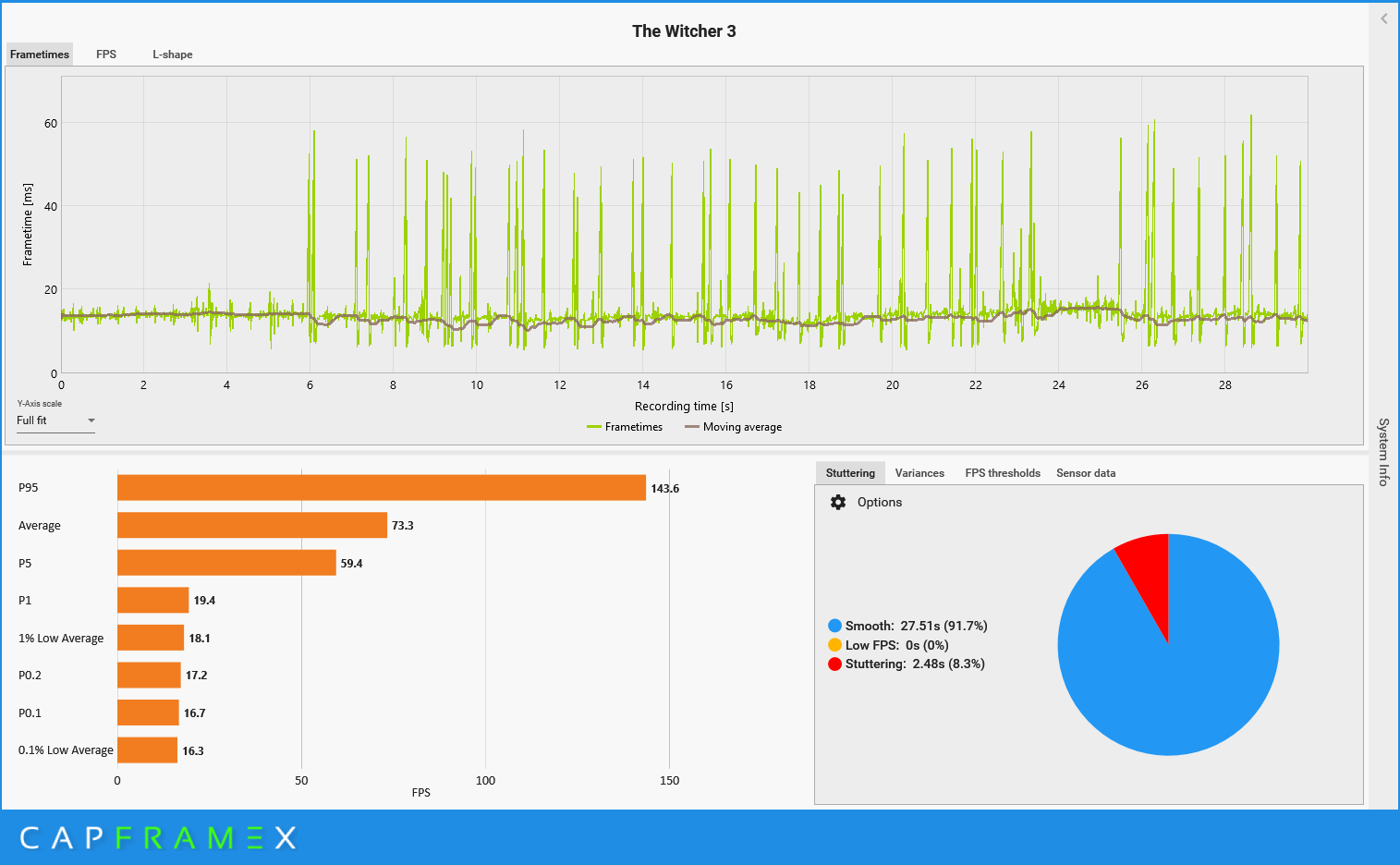1400x865 pixels.
Task: Switch to the FPS chart tab
Action: (106, 55)
